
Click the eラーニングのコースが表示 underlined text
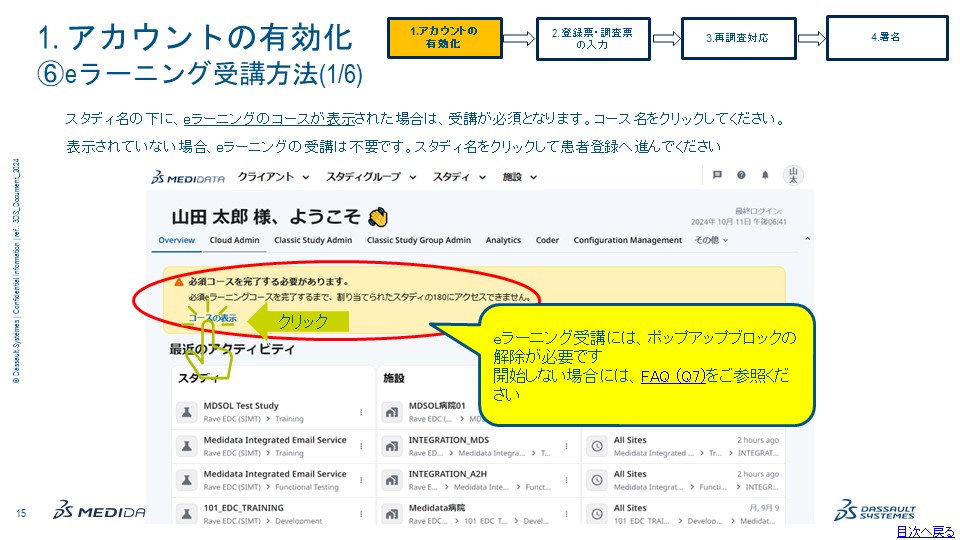point(269,119)
